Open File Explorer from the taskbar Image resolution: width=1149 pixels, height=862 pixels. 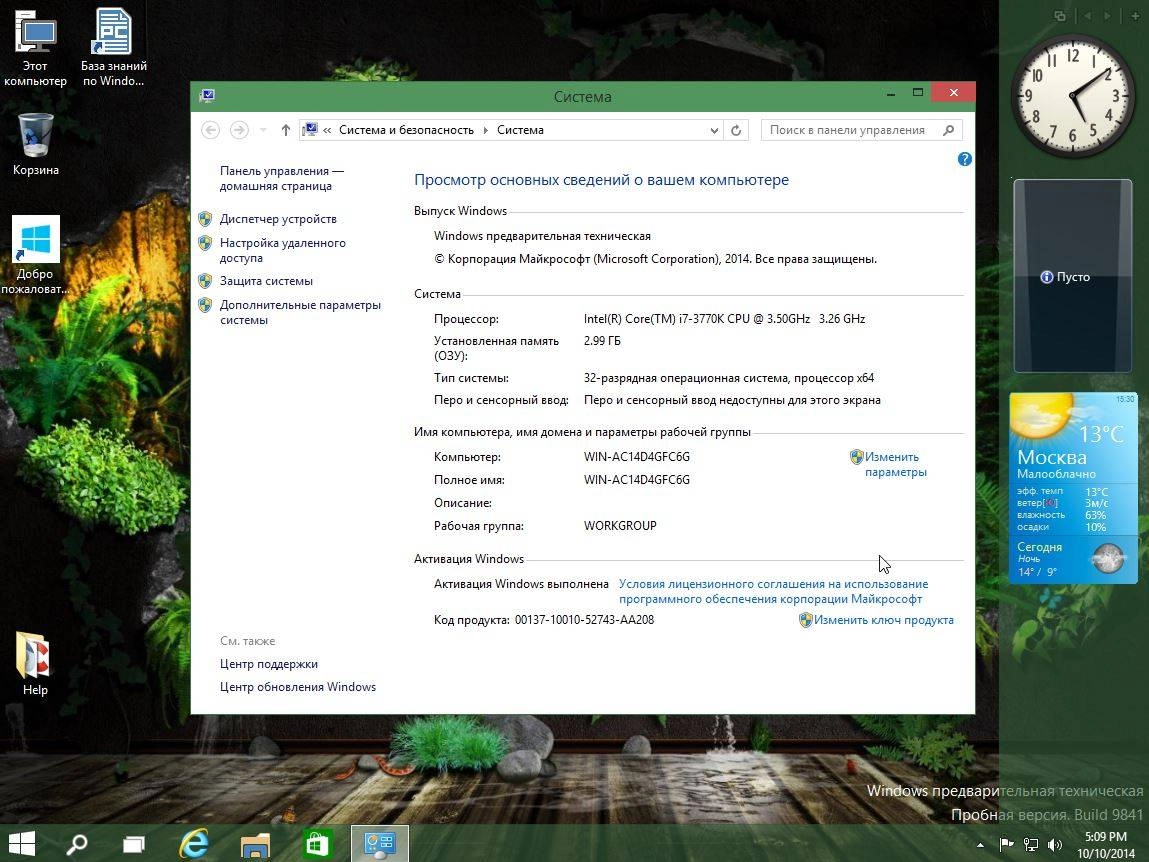pyautogui.click(x=255, y=844)
